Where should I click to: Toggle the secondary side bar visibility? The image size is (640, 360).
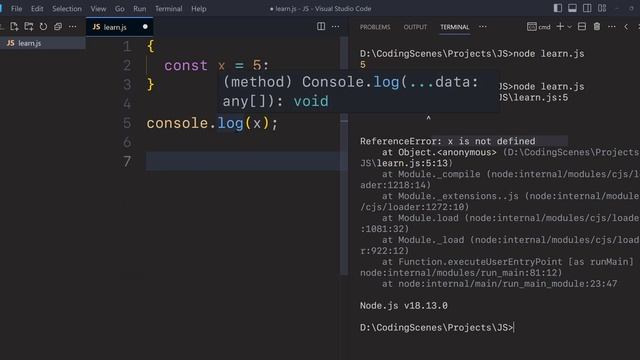(587, 8)
